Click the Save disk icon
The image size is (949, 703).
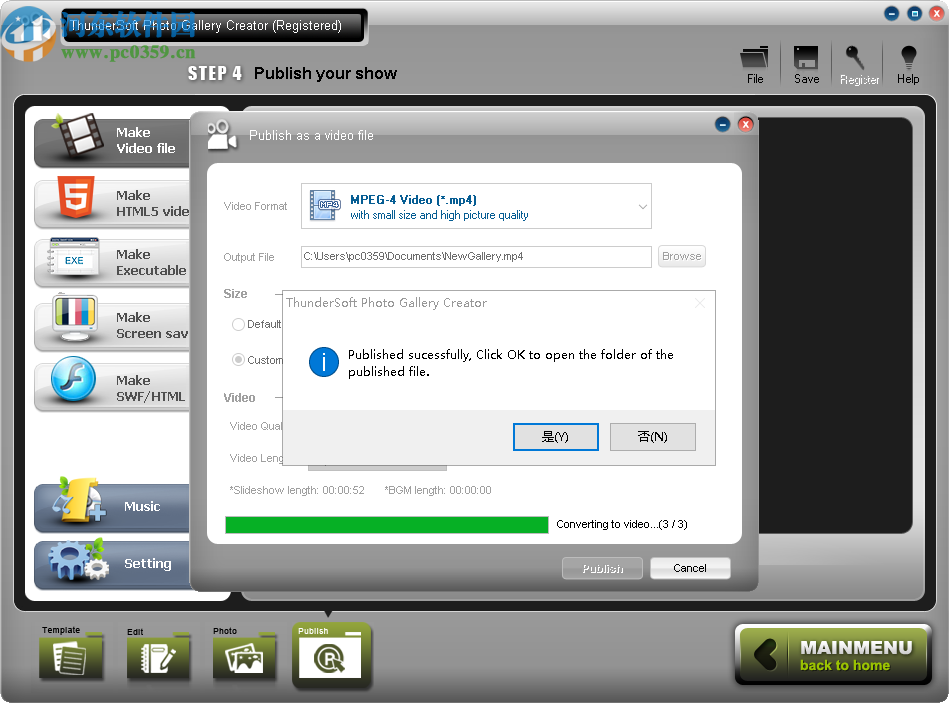click(806, 65)
